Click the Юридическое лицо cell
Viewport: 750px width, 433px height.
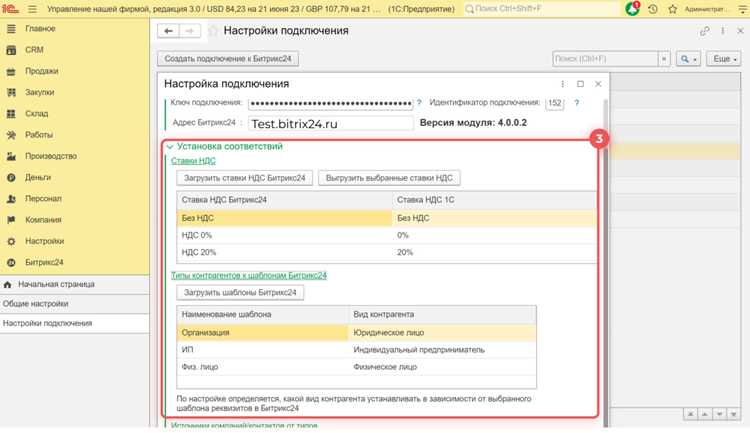tap(442, 333)
